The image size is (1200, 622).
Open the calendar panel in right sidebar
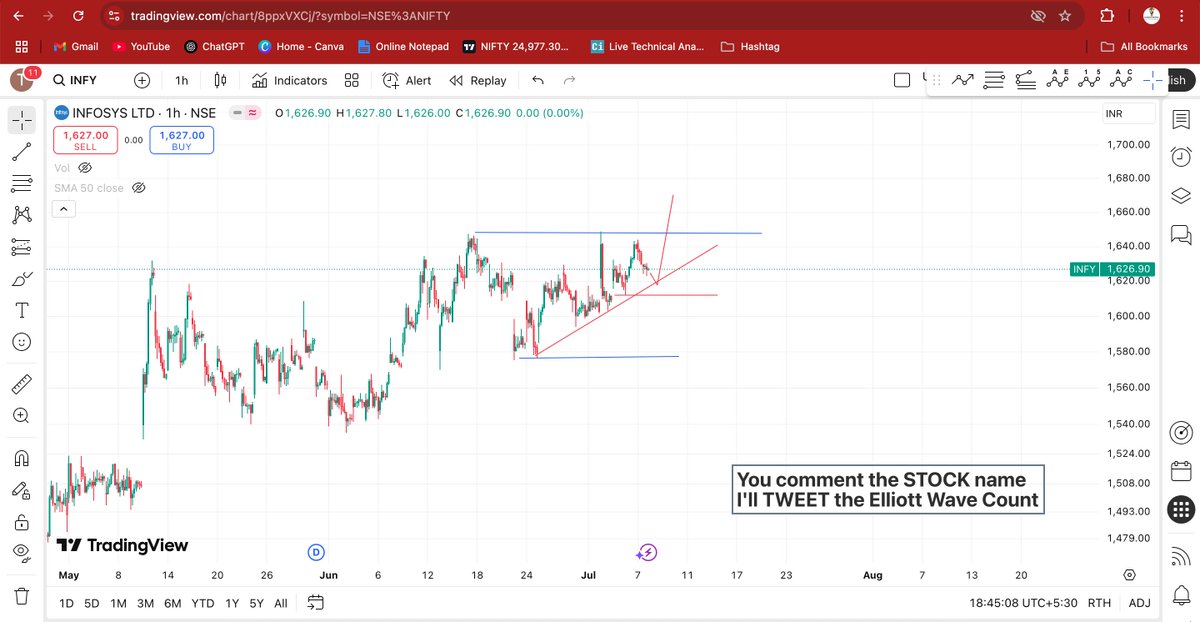pos(1181,469)
